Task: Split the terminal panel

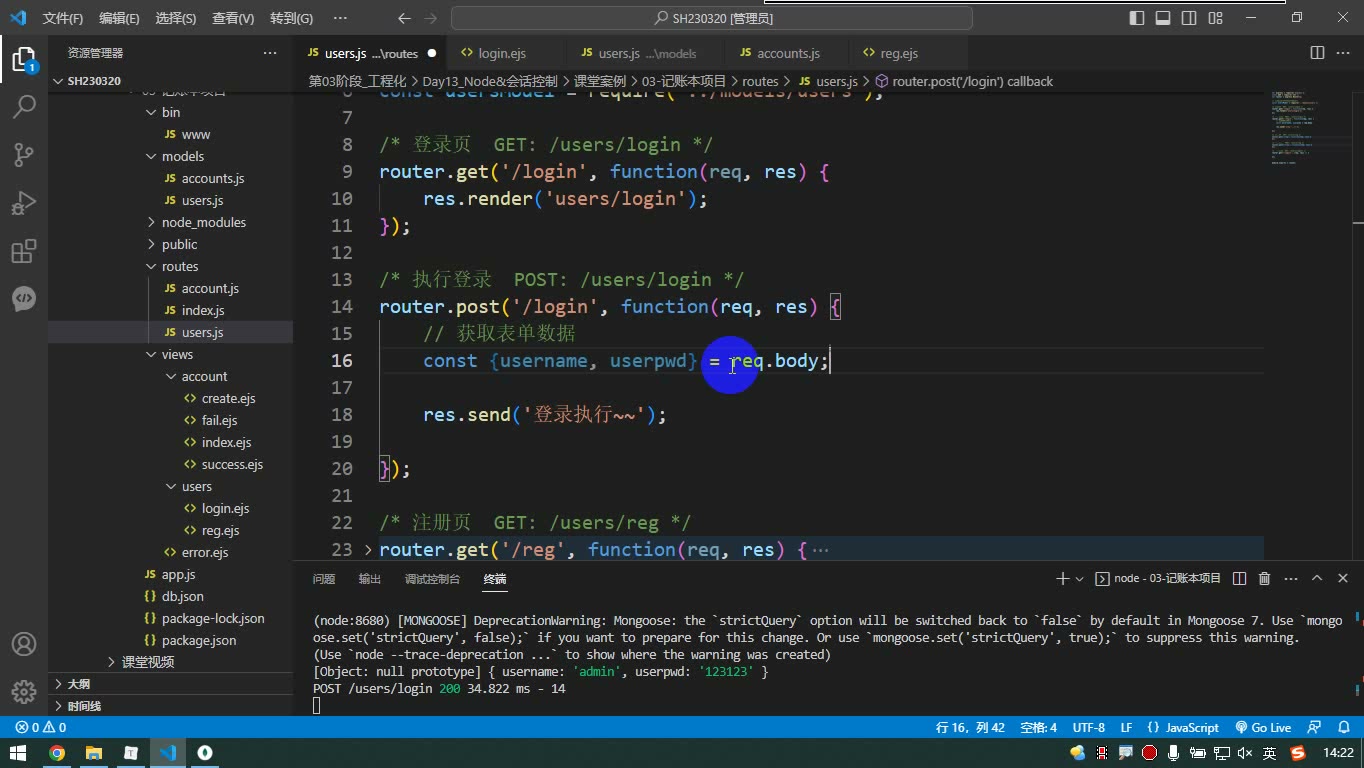Action: 1239,578
